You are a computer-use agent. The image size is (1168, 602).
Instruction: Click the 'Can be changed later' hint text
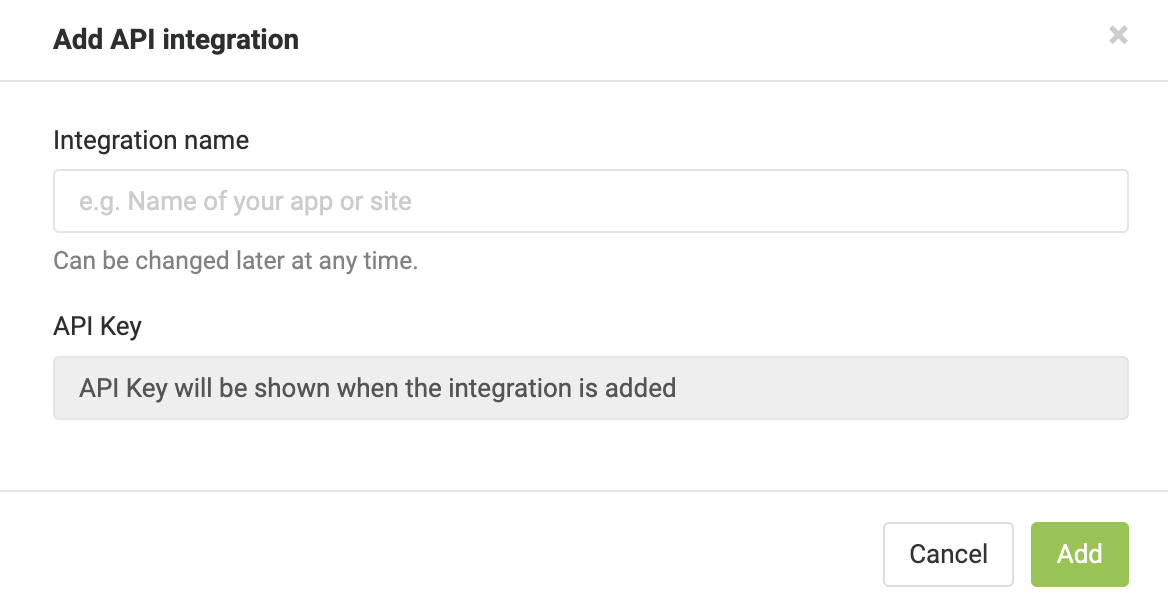point(235,261)
